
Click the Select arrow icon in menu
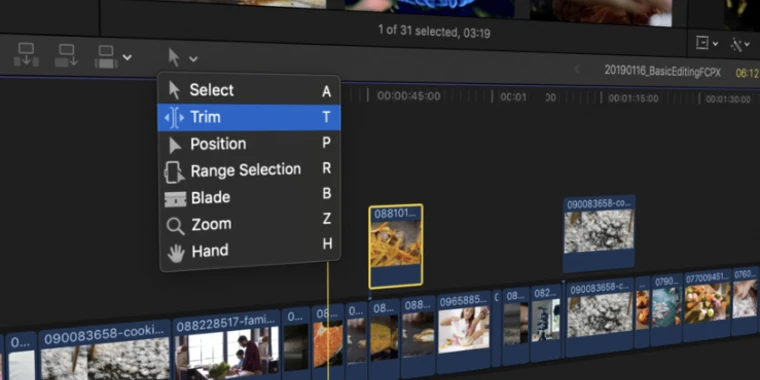click(174, 90)
